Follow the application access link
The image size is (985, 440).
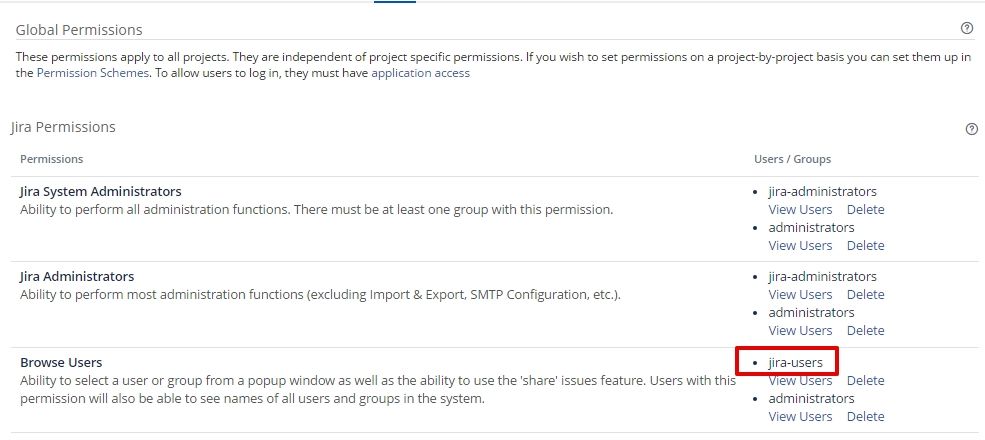coord(420,73)
